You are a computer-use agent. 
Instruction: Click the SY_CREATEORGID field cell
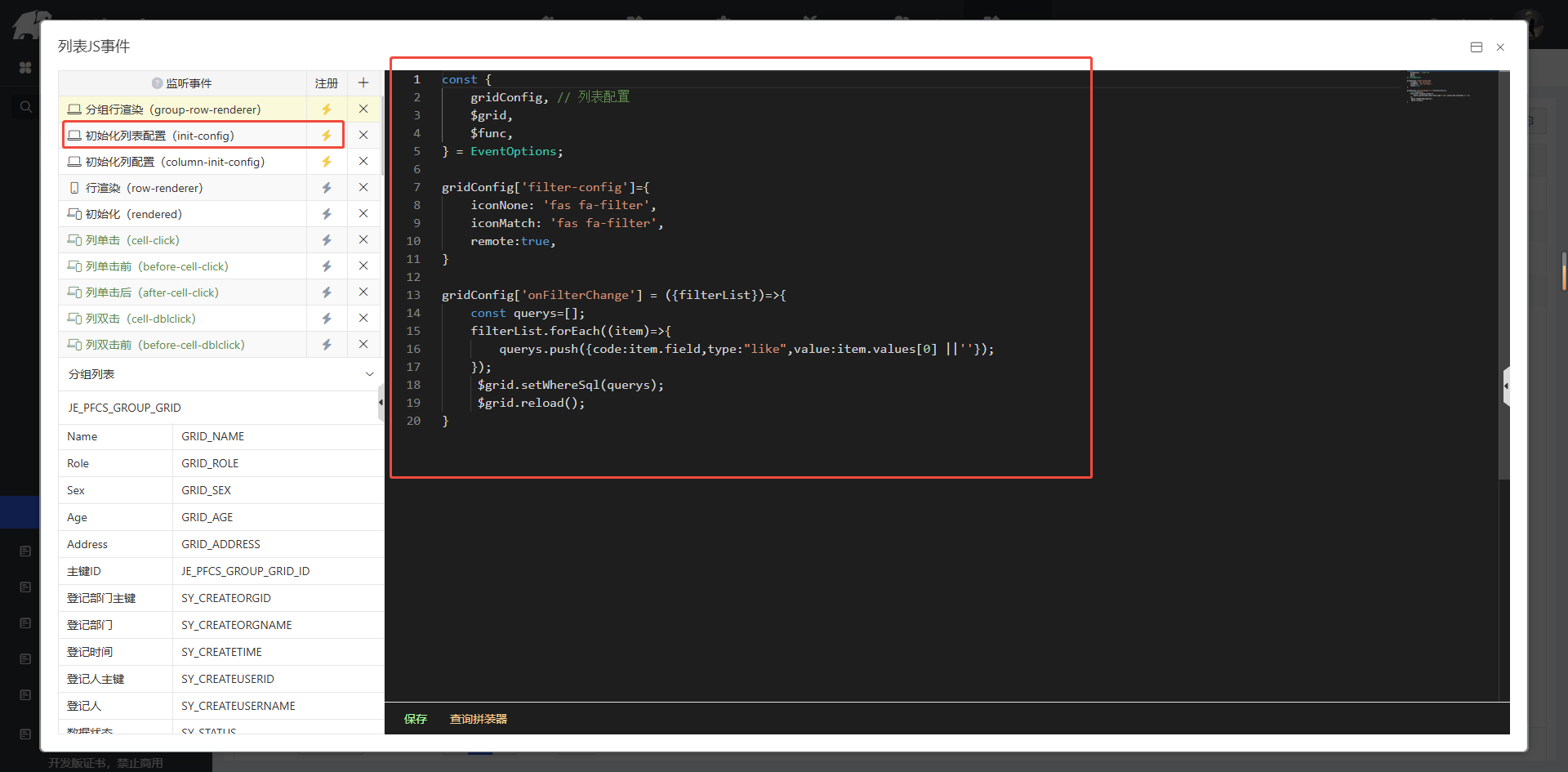coord(278,598)
